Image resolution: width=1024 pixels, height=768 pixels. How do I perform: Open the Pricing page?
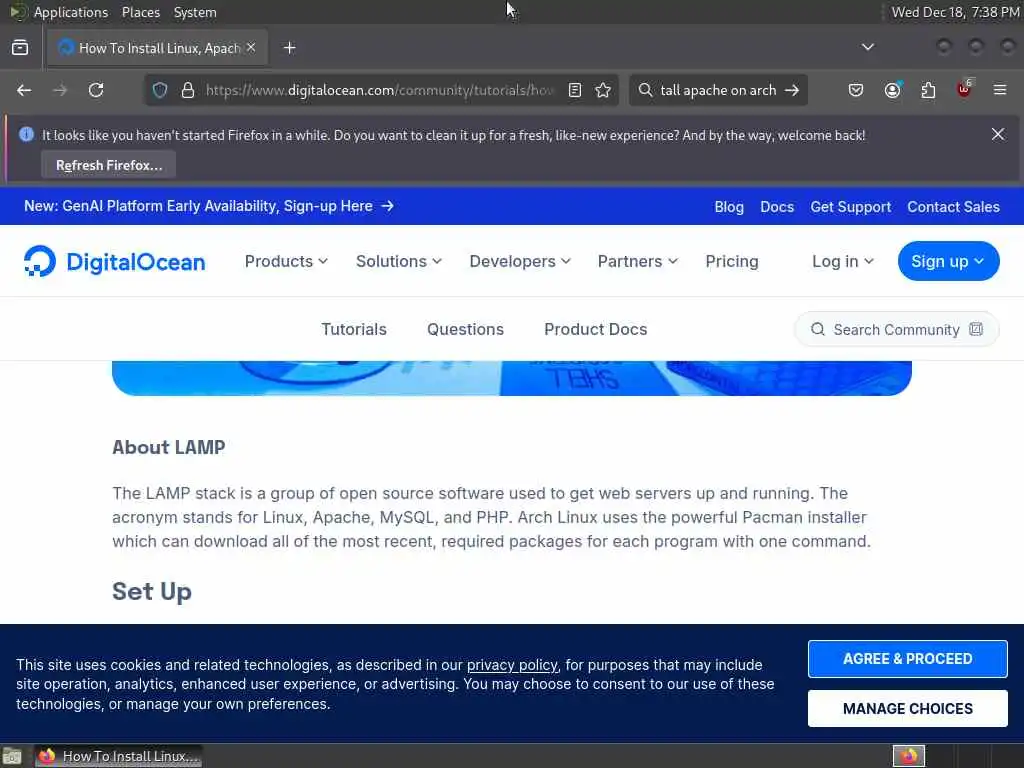coord(732,261)
